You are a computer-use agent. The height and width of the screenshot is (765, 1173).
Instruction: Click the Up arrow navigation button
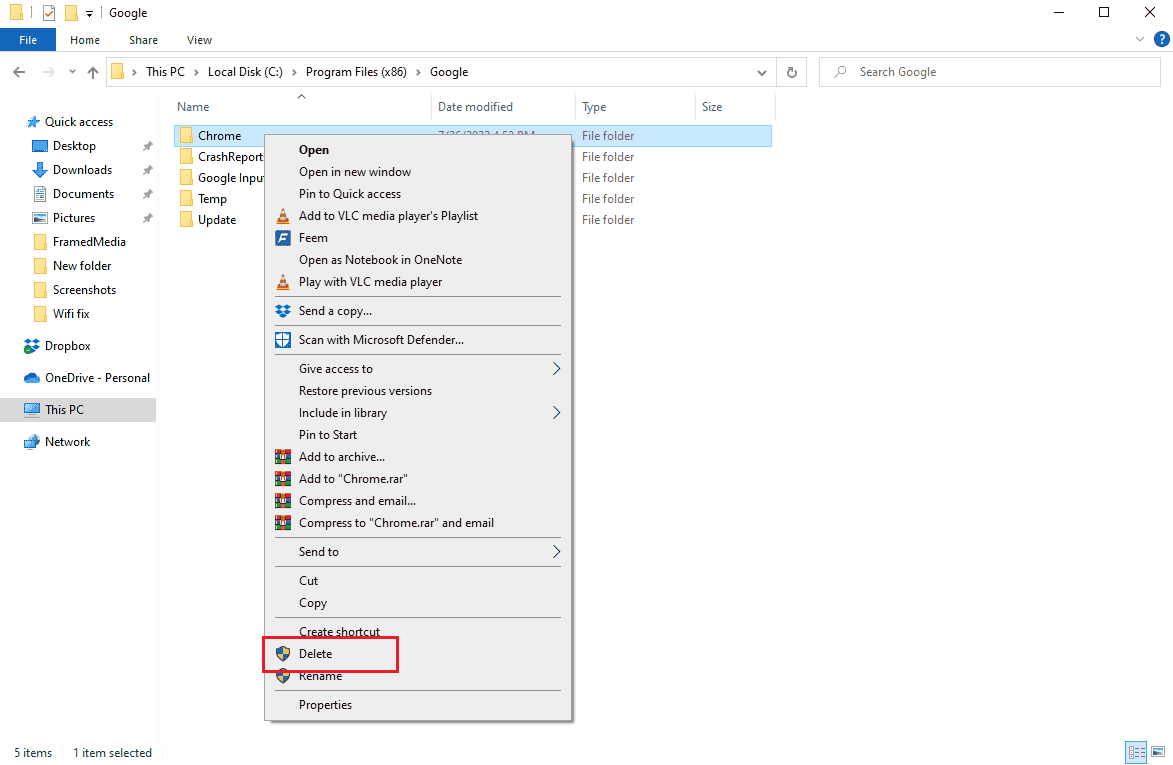pos(93,72)
